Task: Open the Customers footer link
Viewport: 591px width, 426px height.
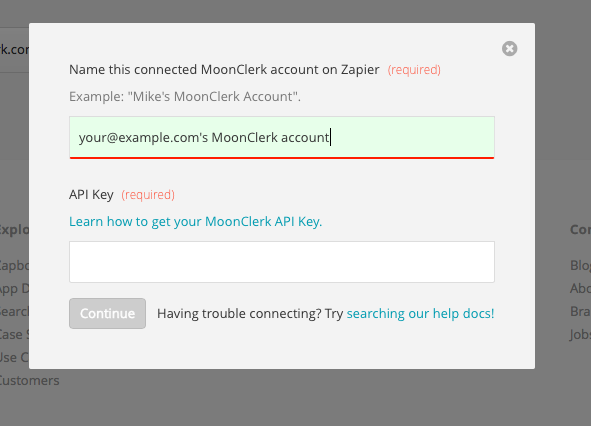Action: [x=29, y=380]
